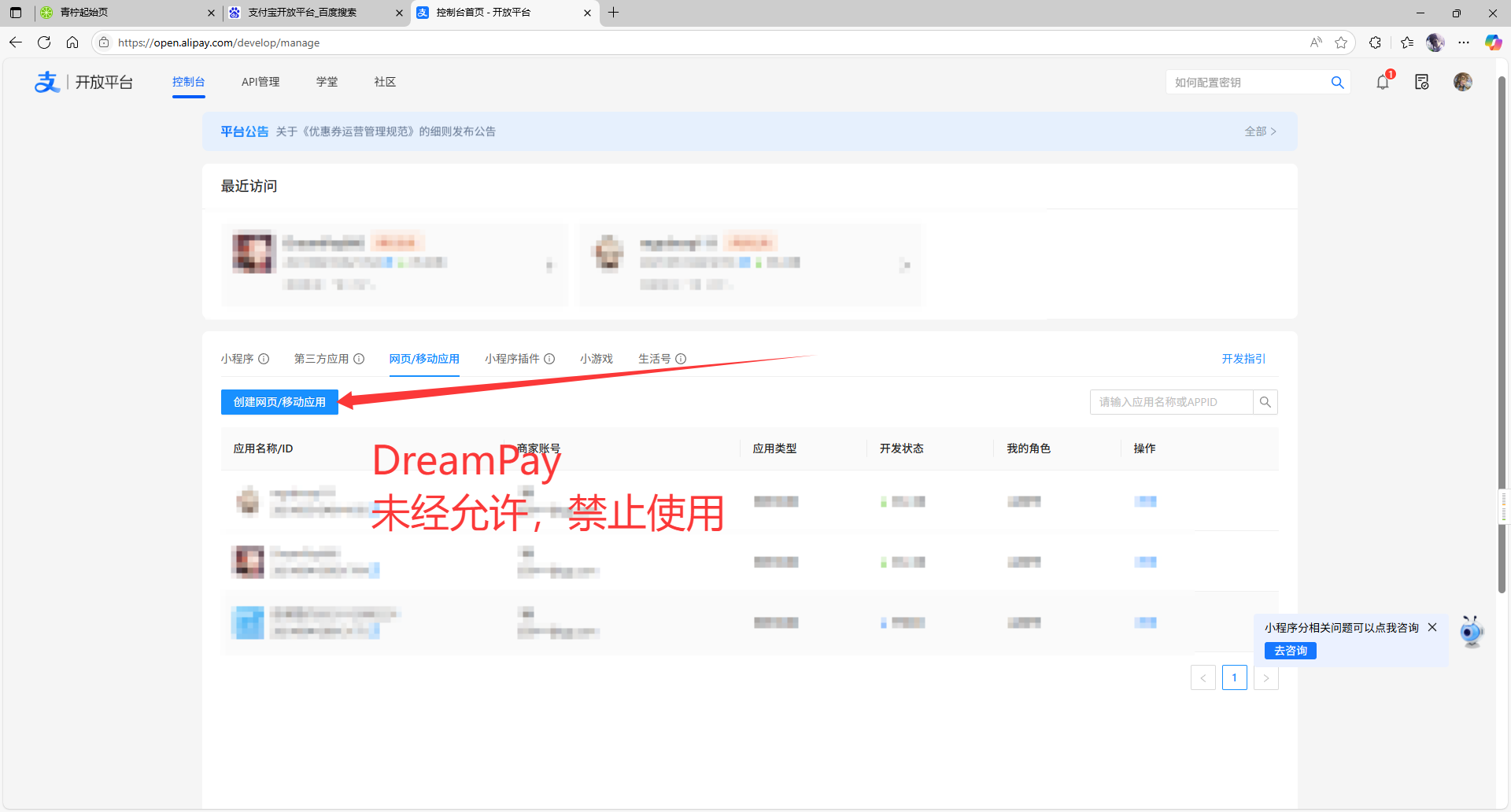The width and height of the screenshot is (1511, 812).
Task: Go to next page arrow in pagination
Action: coord(1265,677)
